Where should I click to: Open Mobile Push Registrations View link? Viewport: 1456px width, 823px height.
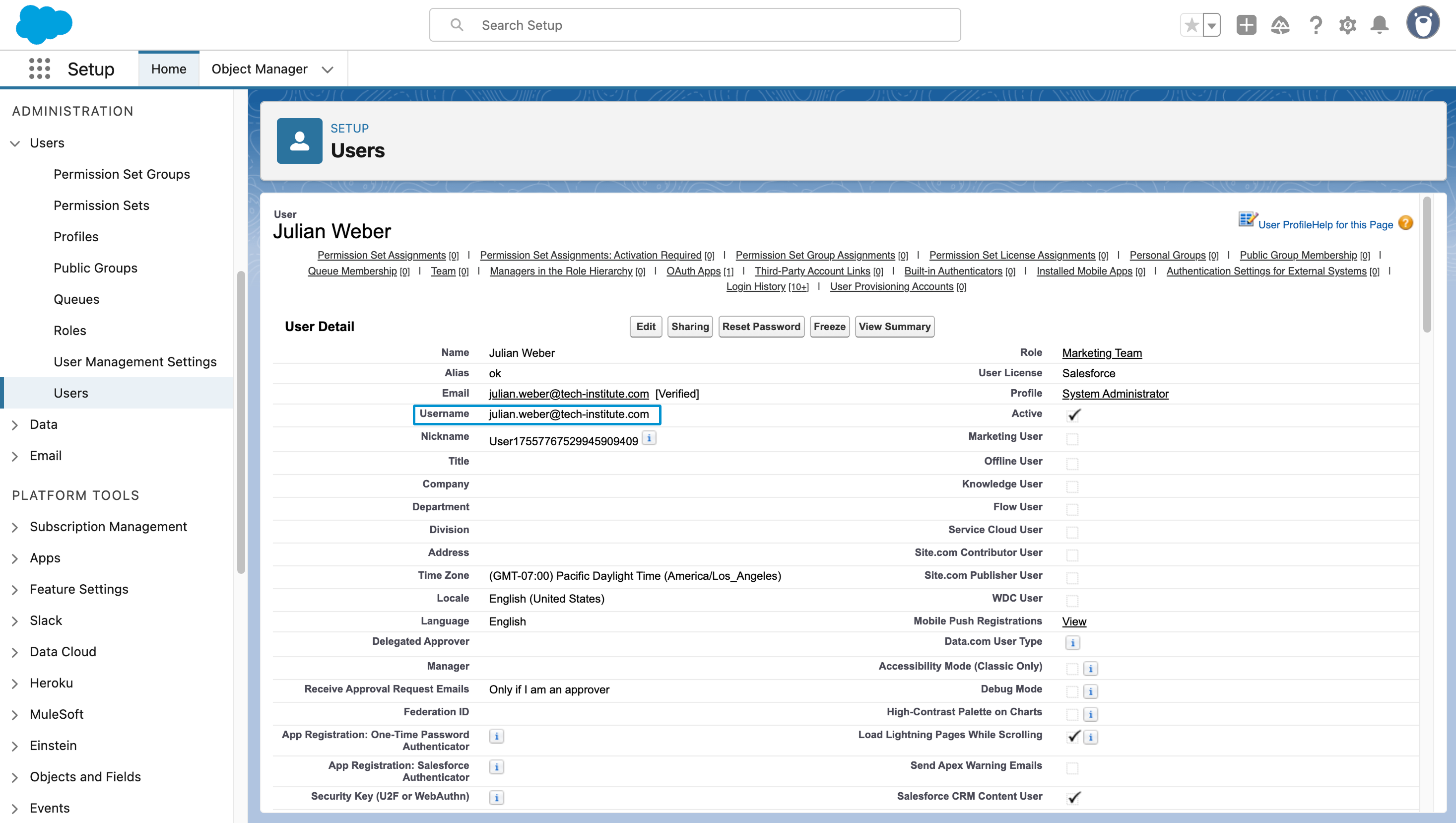click(x=1074, y=621)
